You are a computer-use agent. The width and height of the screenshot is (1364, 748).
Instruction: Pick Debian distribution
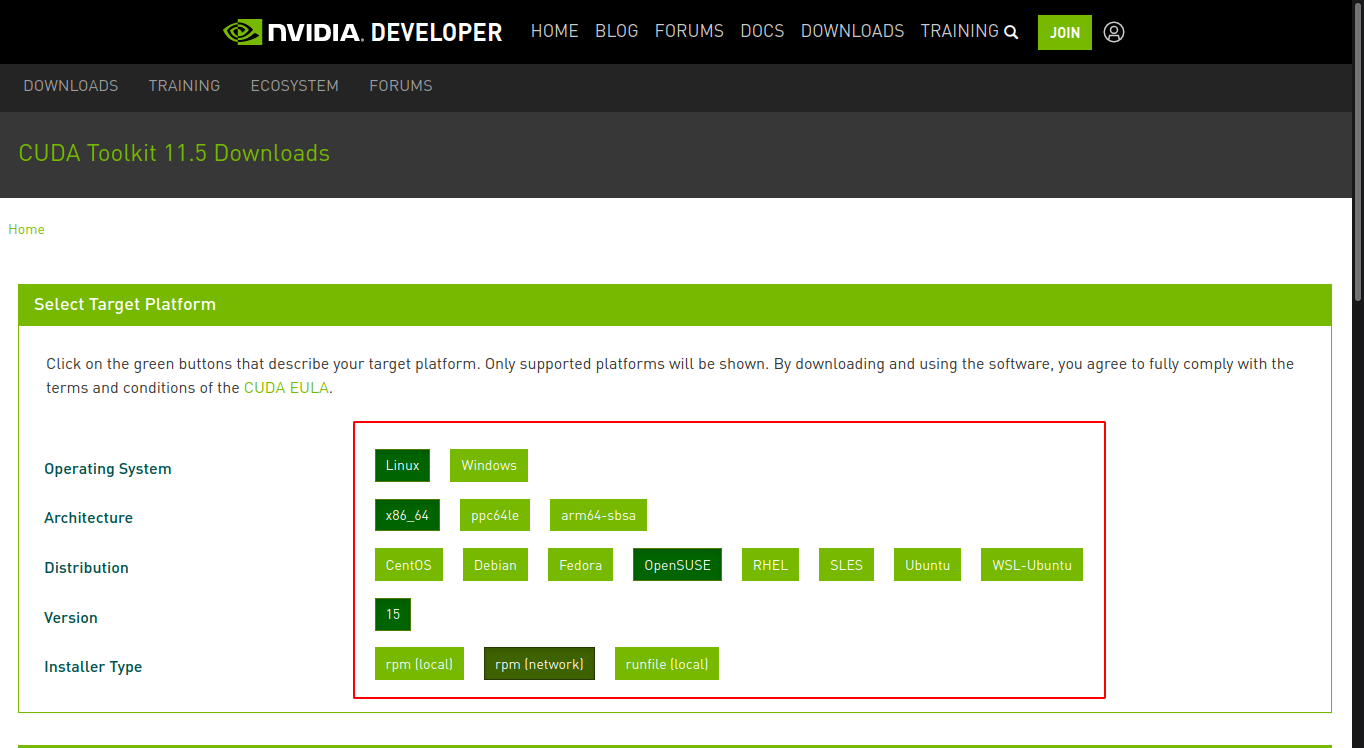pyautogui.click(x=495, y=565)
